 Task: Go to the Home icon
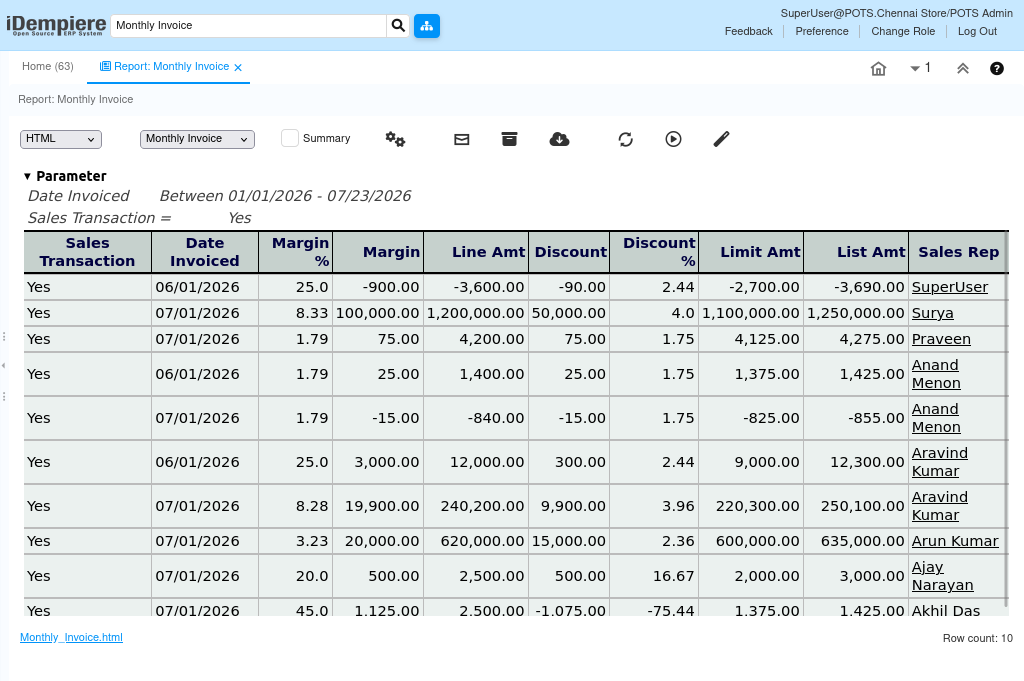coord(878,69)
